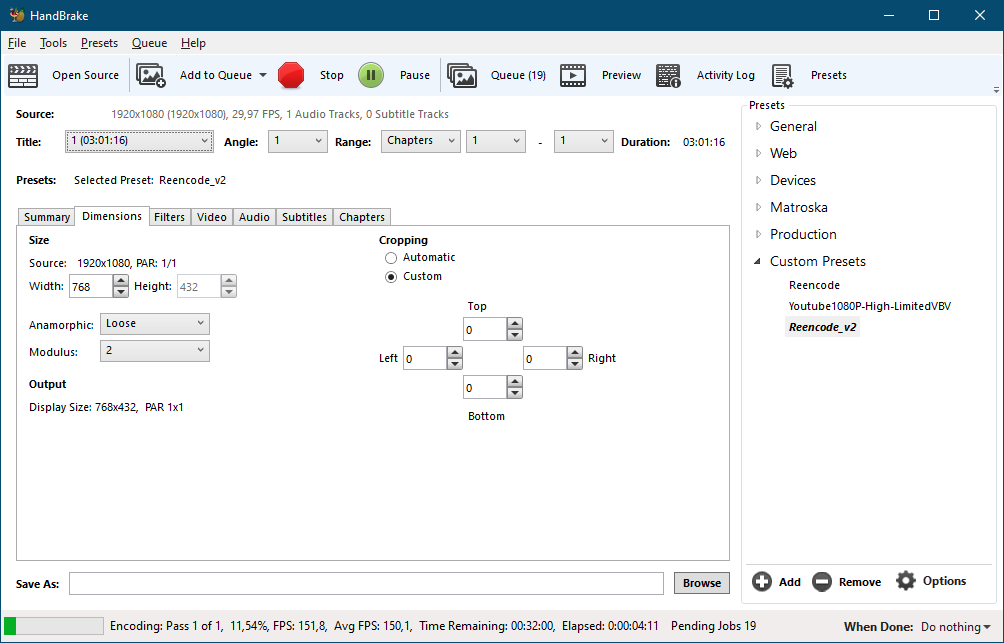1004x643 pixels.
Task: Open the When Done Do nothing dropdown
Action: [955, 627]
